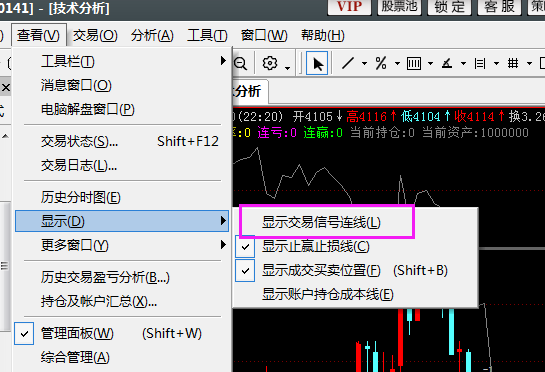Toggle 显示止赢止损线(C) option
This screenshot has height=372, width=545.
click(356, 246)
